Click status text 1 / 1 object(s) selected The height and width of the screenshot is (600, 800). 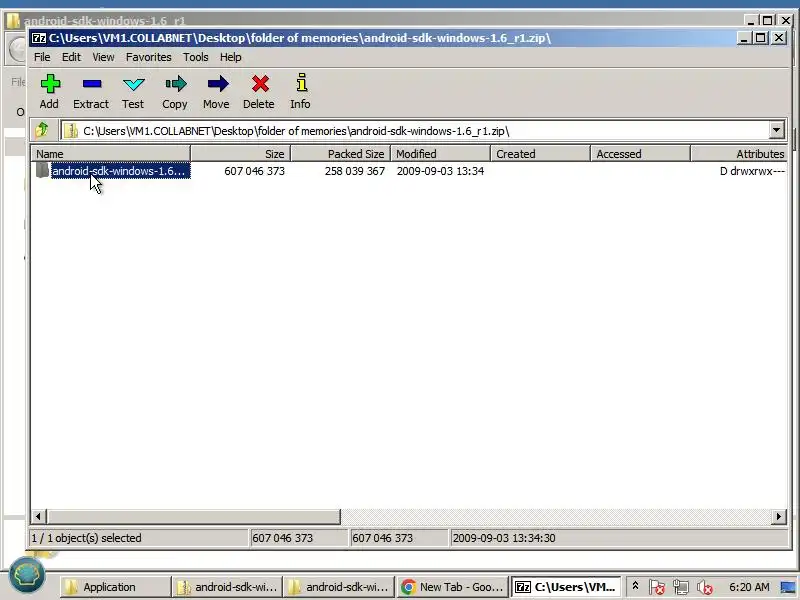pos(86,538)
